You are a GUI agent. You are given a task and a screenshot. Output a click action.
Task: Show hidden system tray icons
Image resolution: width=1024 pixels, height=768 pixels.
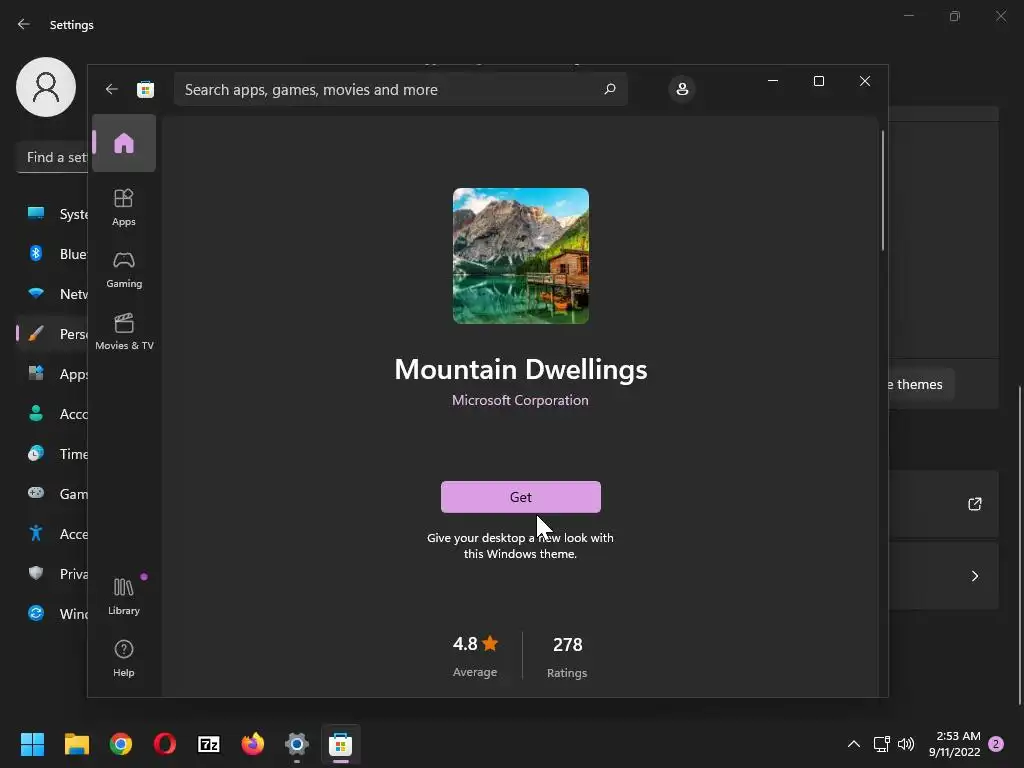(854, 744)
